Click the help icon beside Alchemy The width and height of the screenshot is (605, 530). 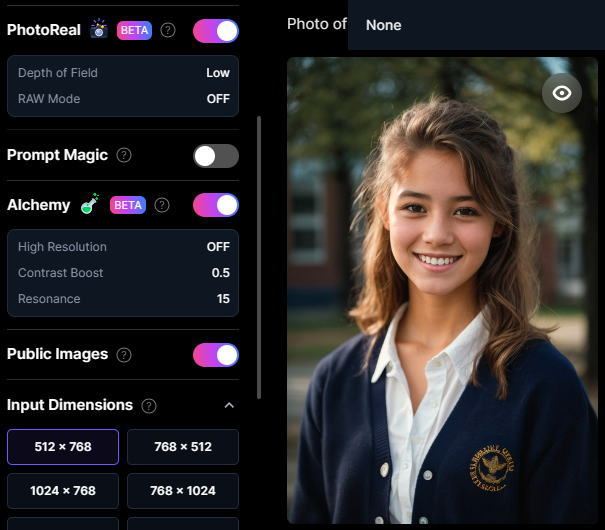162,205
